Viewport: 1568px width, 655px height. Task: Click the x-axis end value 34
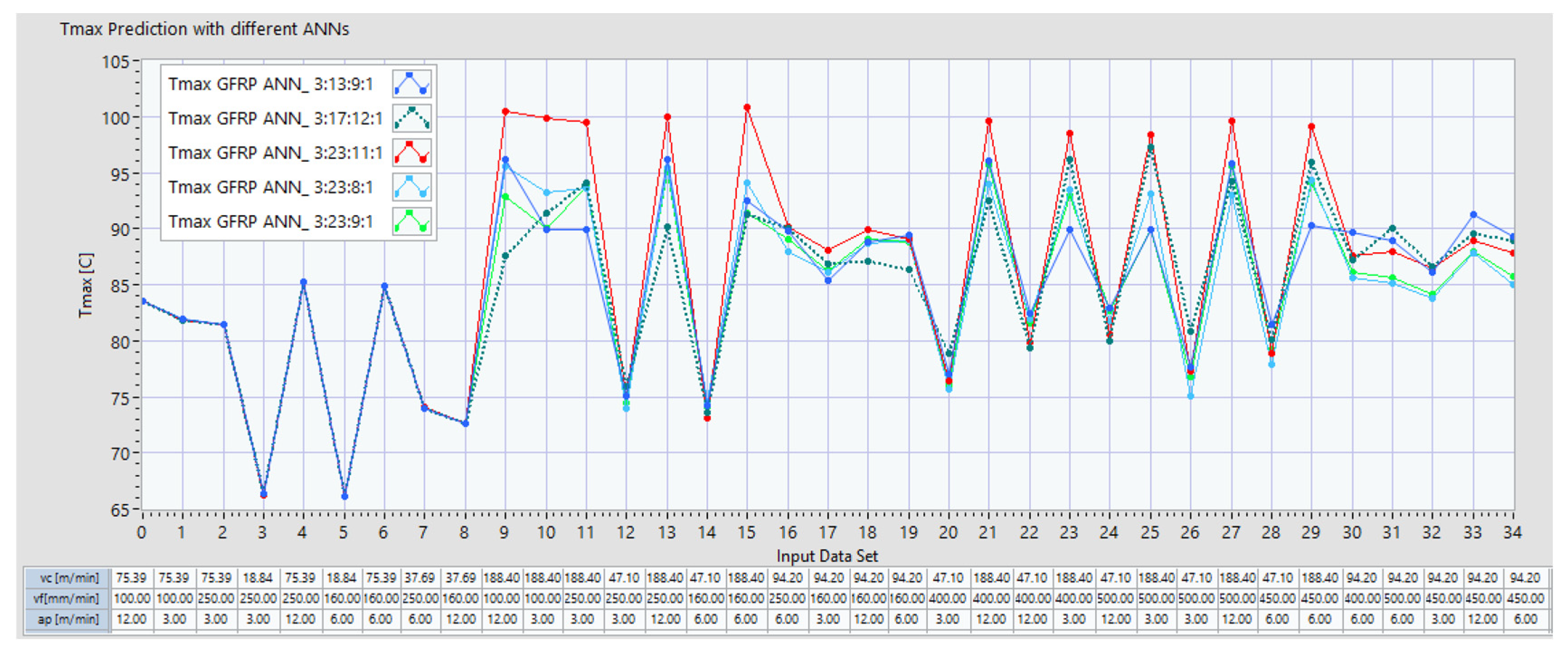point(1512,532)
